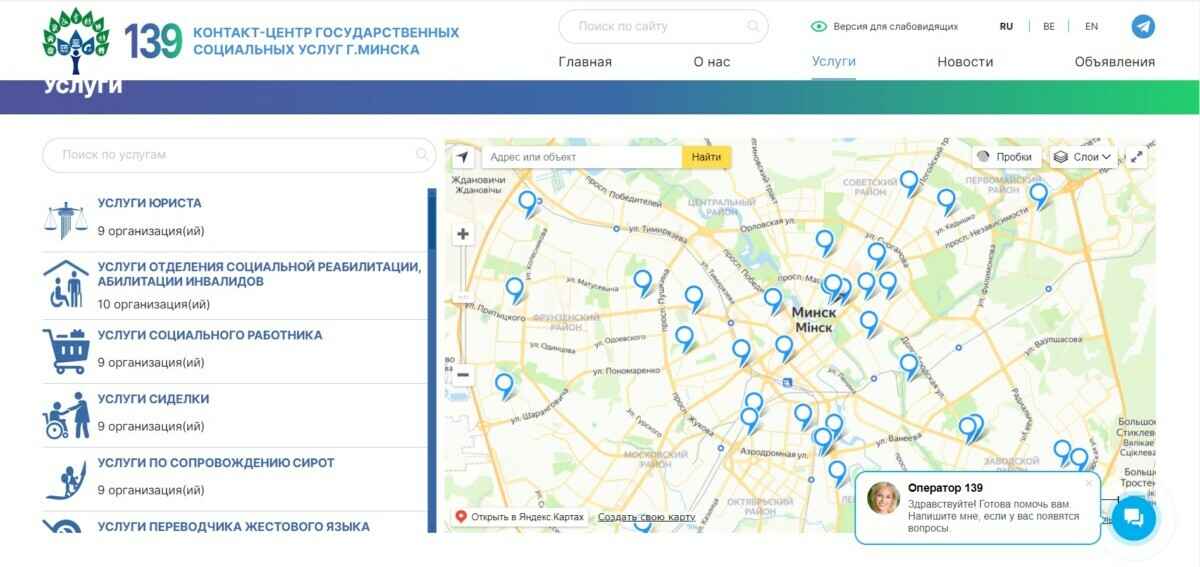
Task: Open the operator chat bubble button
Action: [1133, 518]
